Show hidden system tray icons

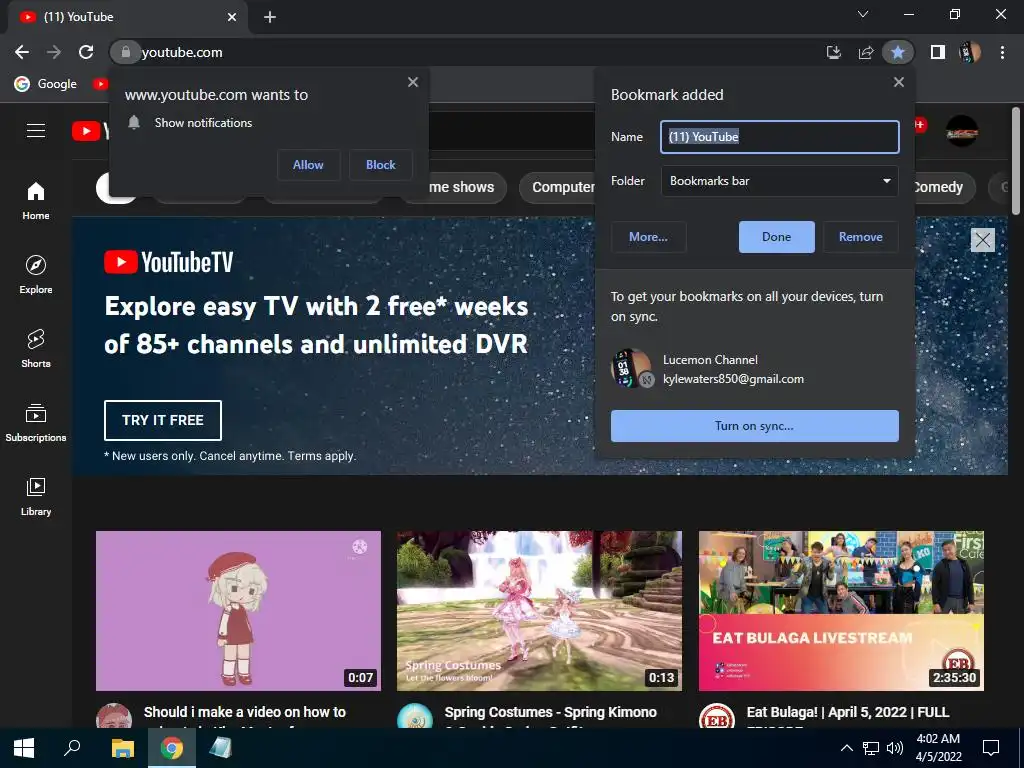[846, 748]
